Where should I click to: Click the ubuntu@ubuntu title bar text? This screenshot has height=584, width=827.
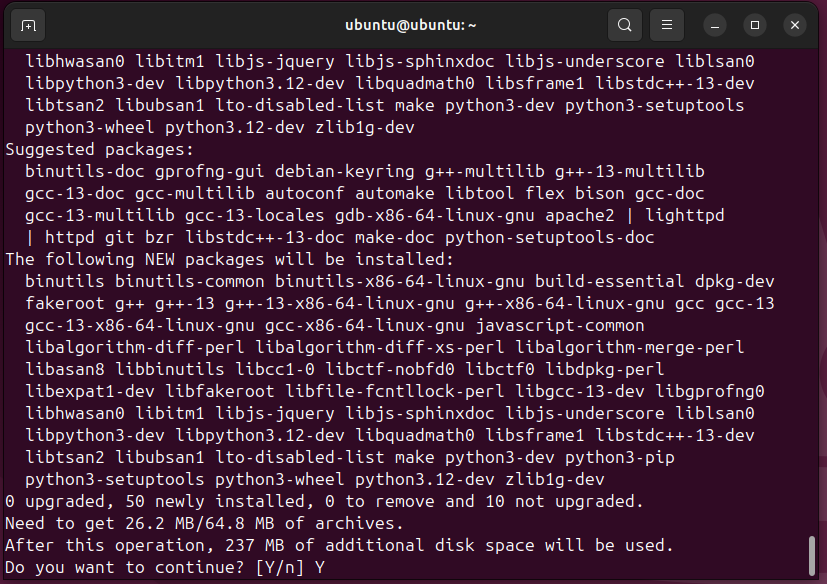click(411, 25)
